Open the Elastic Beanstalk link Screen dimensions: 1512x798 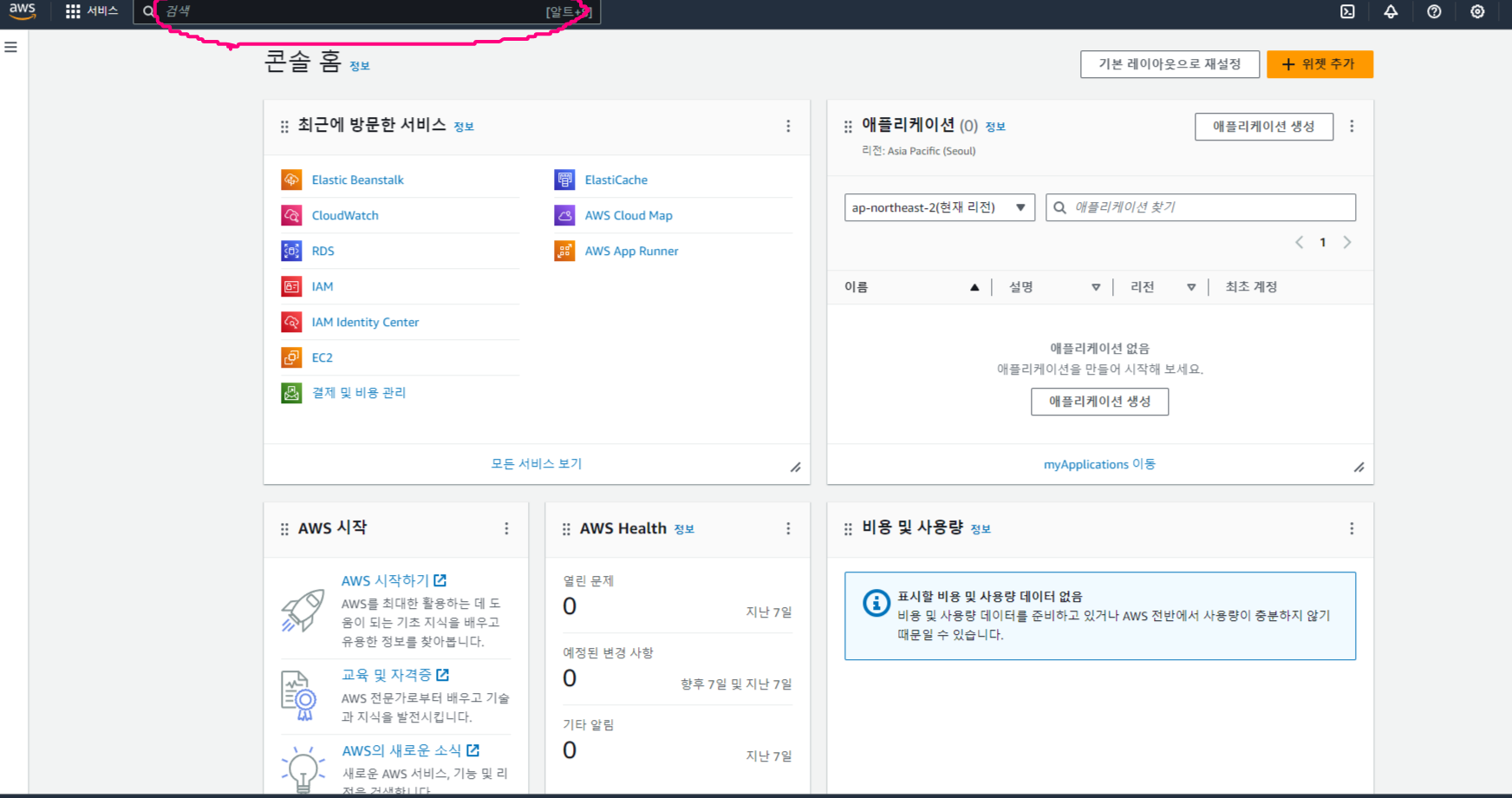coord(358,180)
